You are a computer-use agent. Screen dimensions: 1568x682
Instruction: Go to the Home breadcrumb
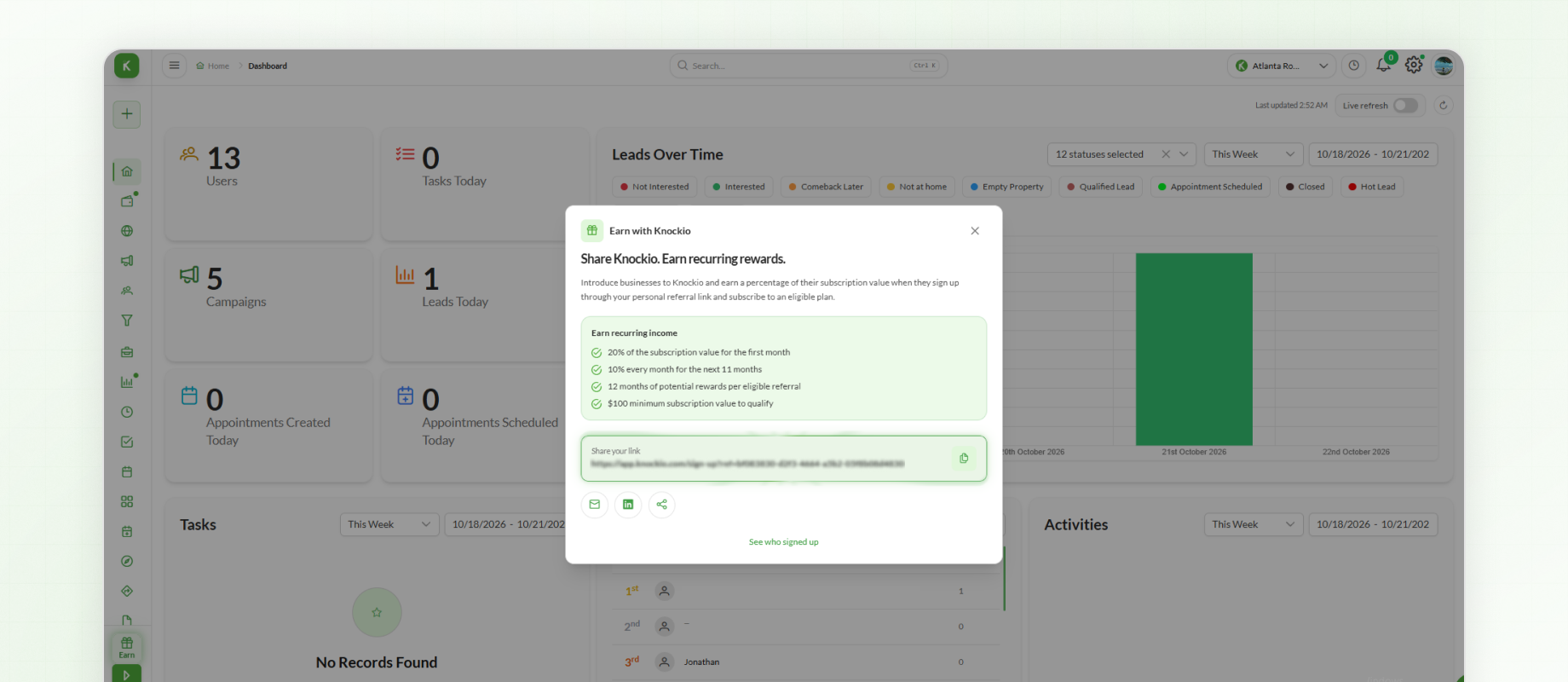tap(213, 66)
